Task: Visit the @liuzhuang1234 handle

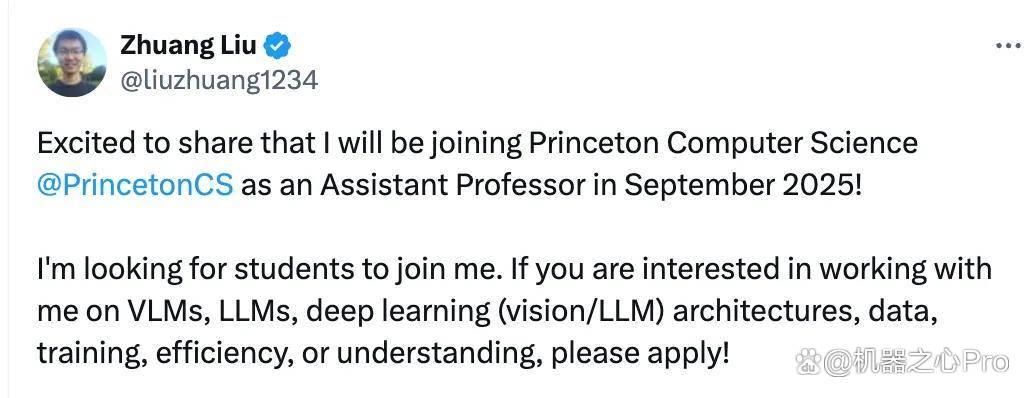Action: [x=219, y=81]
